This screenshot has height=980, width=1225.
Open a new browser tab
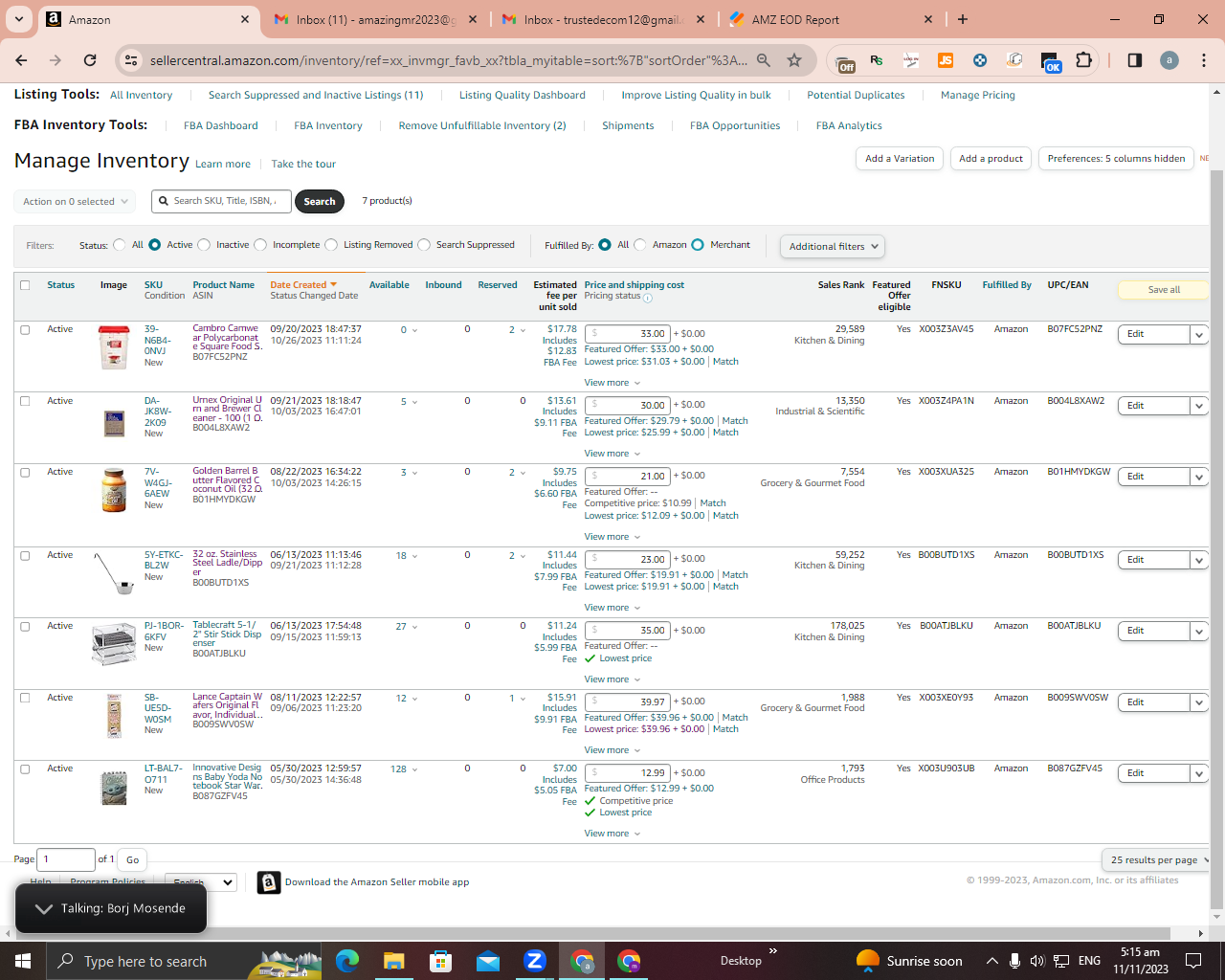pos(963,19)
